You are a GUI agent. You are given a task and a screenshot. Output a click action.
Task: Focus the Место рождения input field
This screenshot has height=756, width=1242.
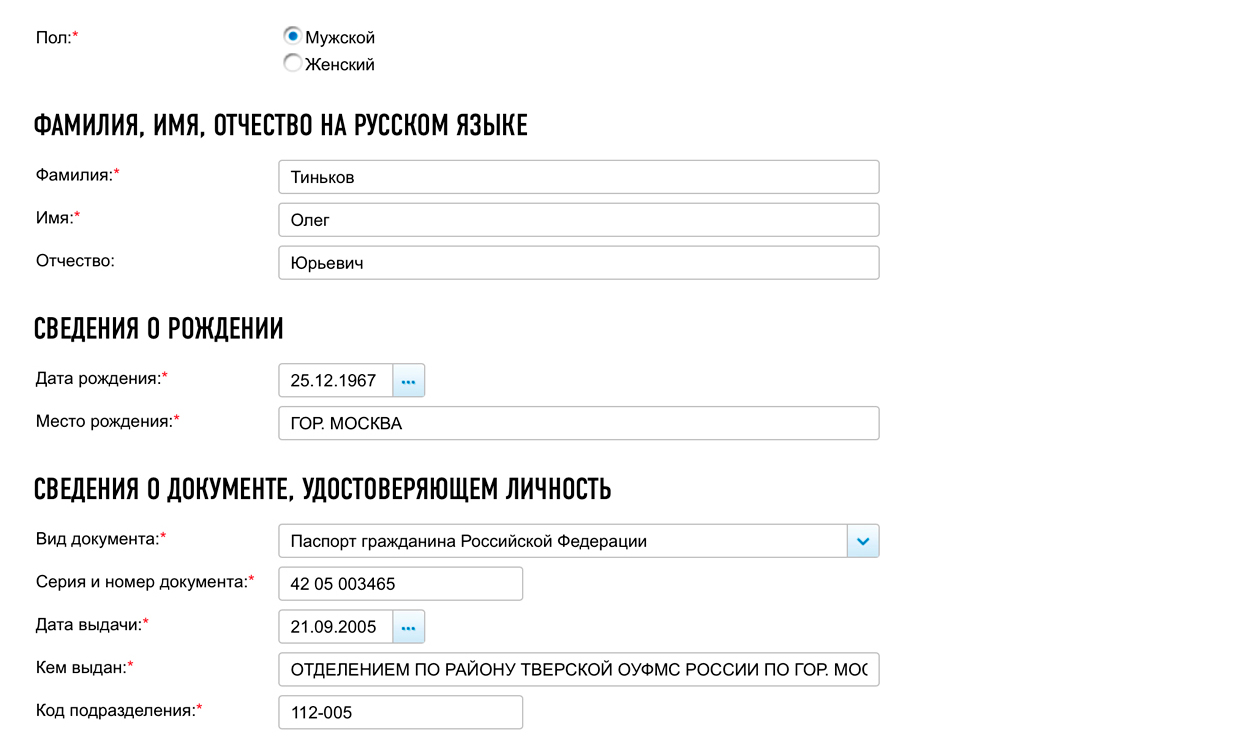578,423
